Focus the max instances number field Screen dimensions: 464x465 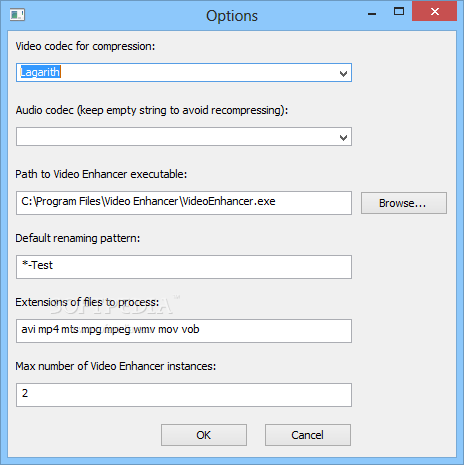click(184, 395)
